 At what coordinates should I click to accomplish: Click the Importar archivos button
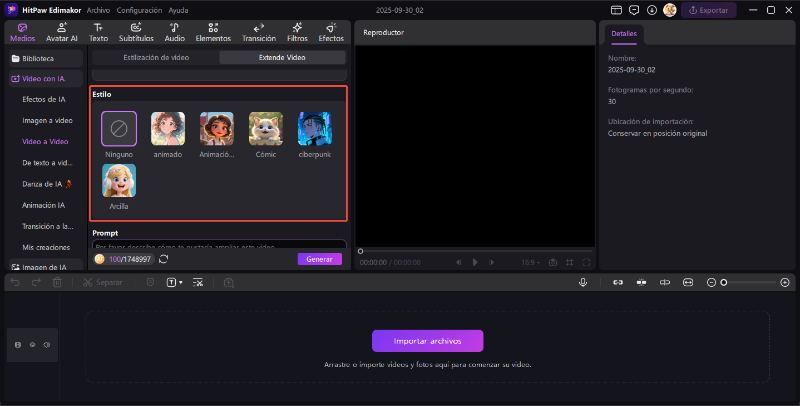427,341
